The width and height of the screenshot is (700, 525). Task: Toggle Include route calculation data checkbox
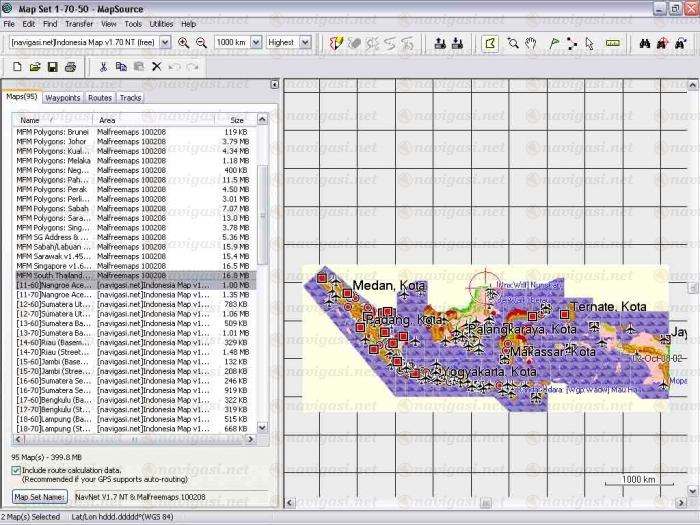16,469
